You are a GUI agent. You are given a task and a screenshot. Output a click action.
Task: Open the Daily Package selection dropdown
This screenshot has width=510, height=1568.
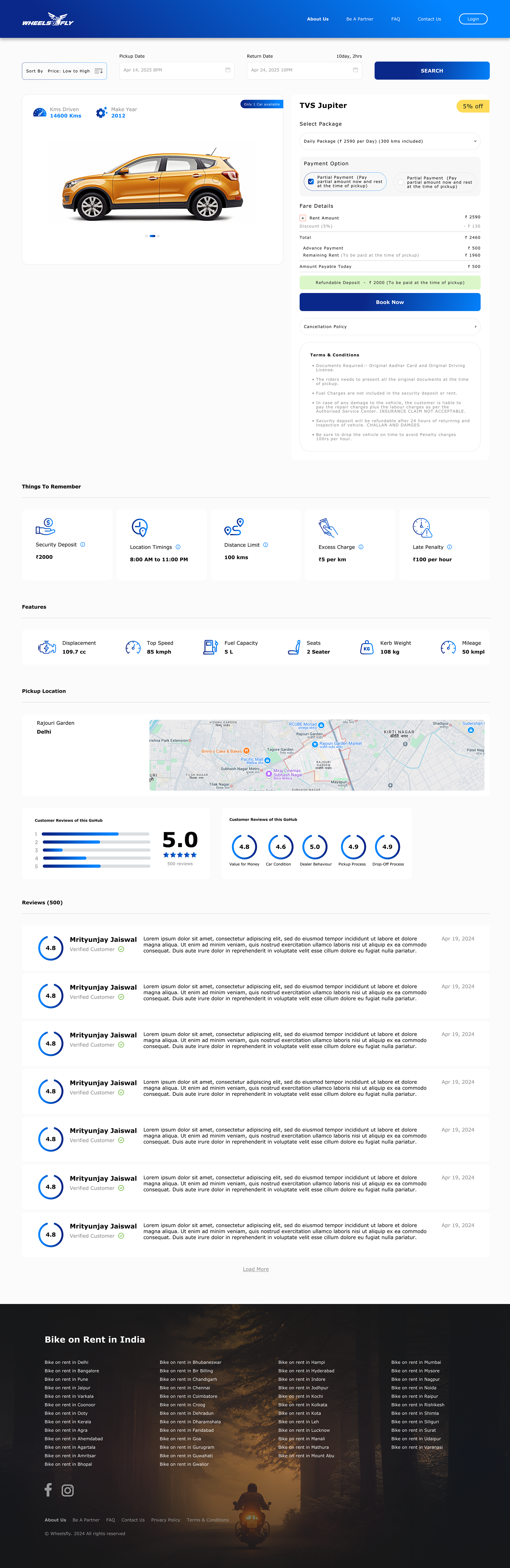(390, 141)
